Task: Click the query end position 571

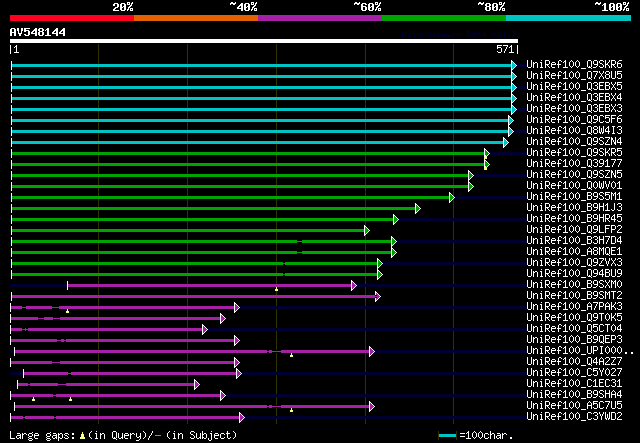Action: tap(505, 49)
